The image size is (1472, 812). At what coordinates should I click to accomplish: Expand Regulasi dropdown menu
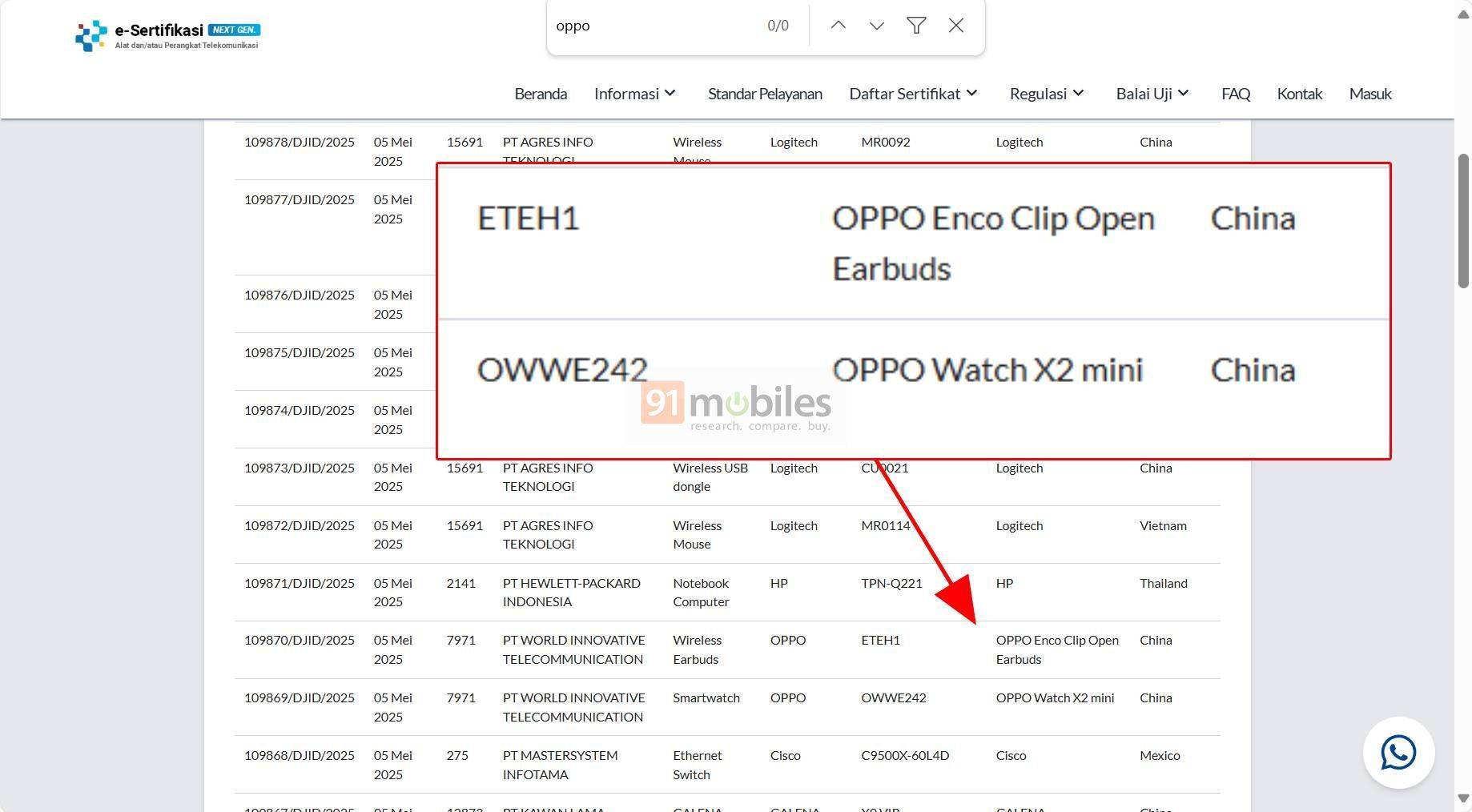pos(1047,94)
